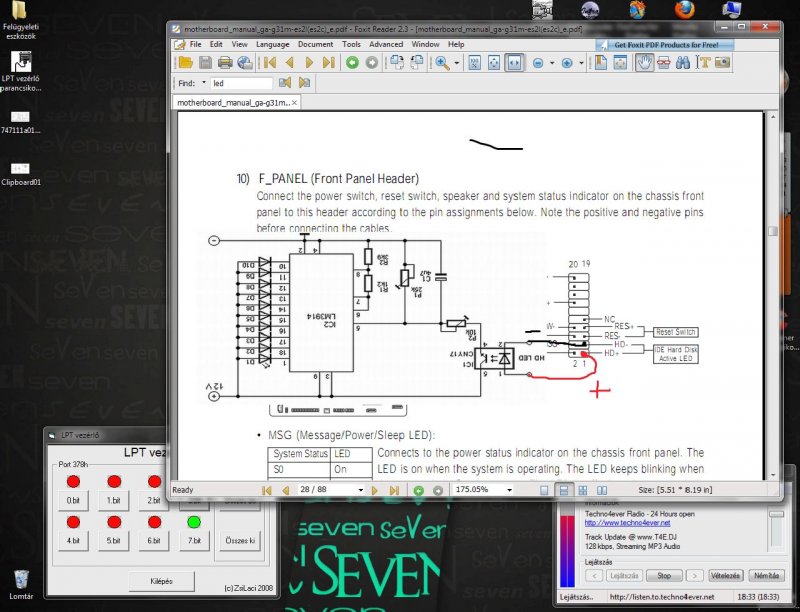
Task: Click the Összes ki button
Action: (240, 541)
